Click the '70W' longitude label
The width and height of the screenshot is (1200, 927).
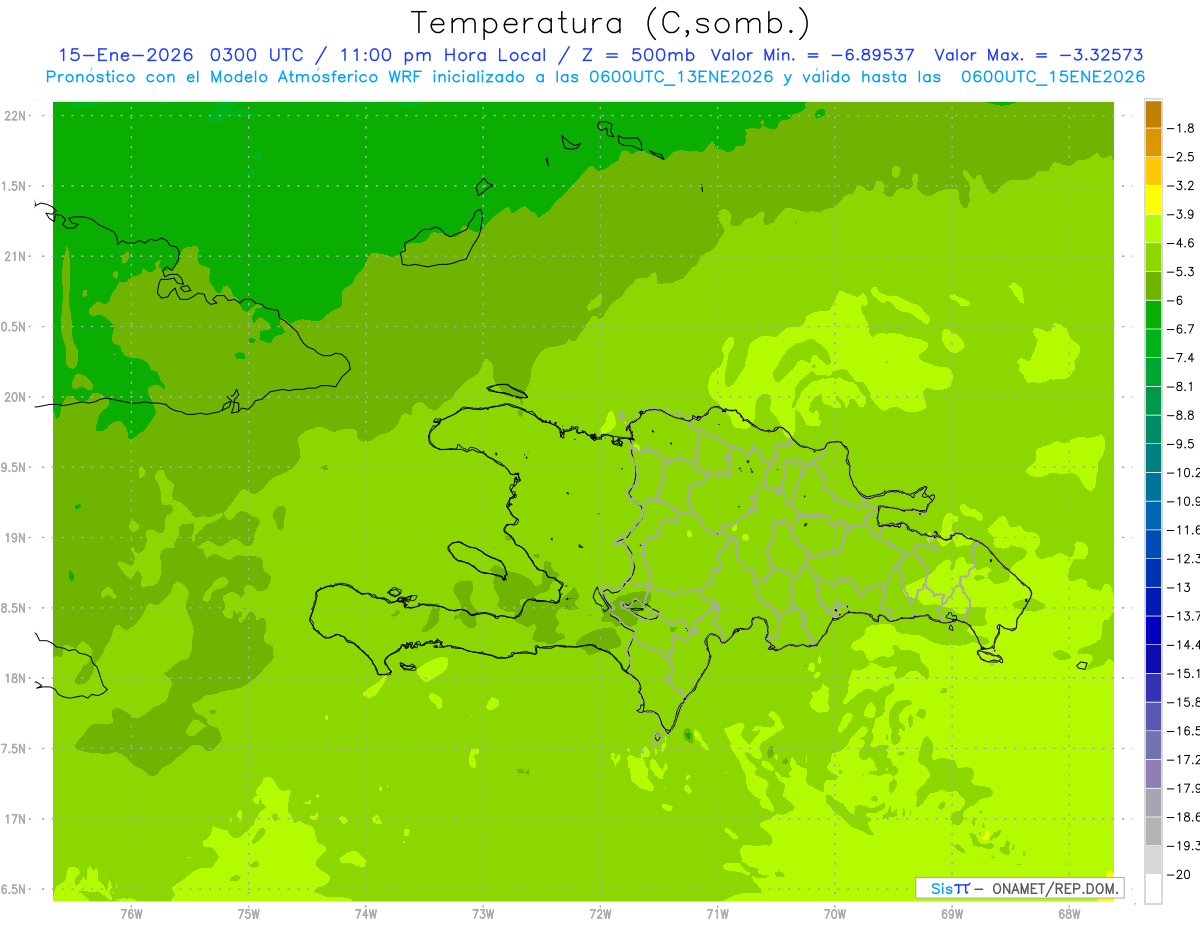coord(835,913)
